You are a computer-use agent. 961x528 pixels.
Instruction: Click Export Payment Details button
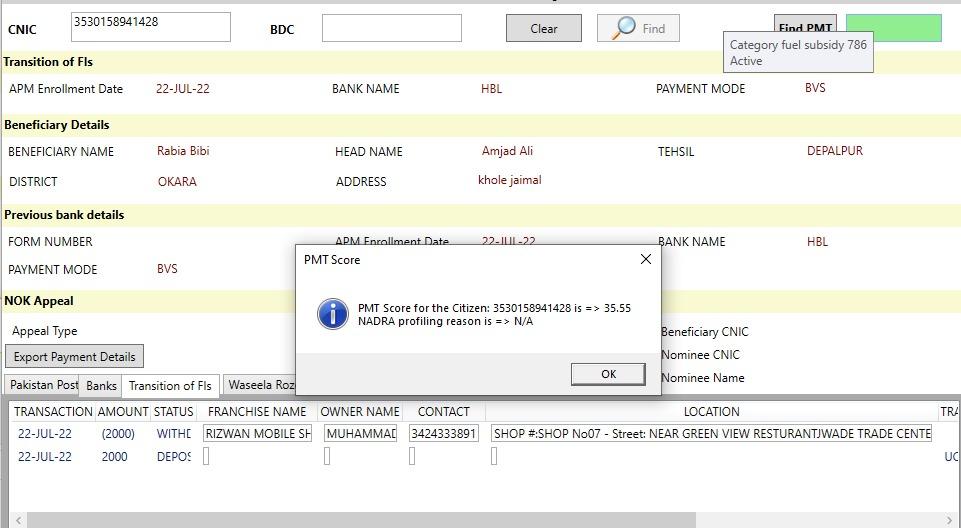coord(74,356)
